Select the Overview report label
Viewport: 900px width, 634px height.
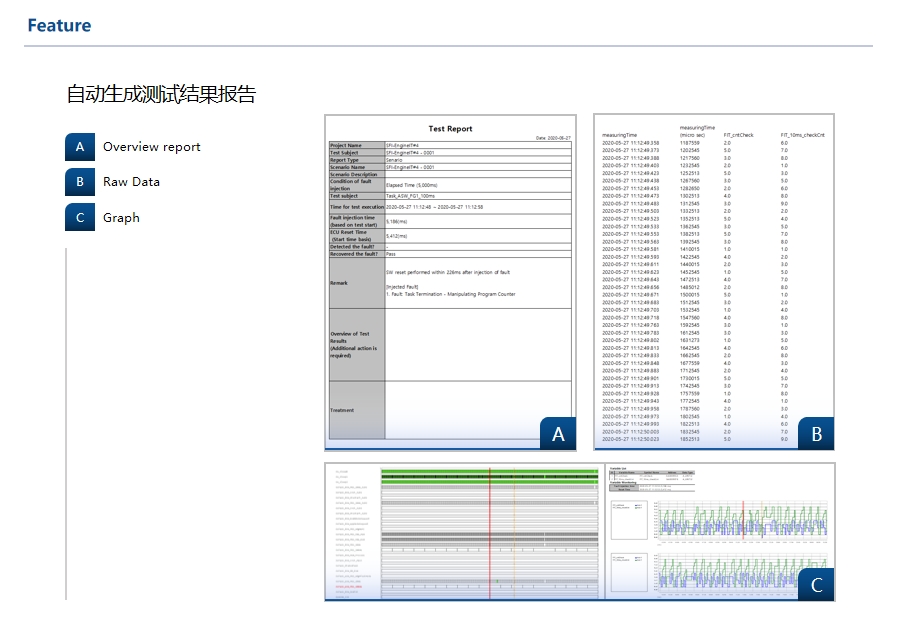[152, 147]
